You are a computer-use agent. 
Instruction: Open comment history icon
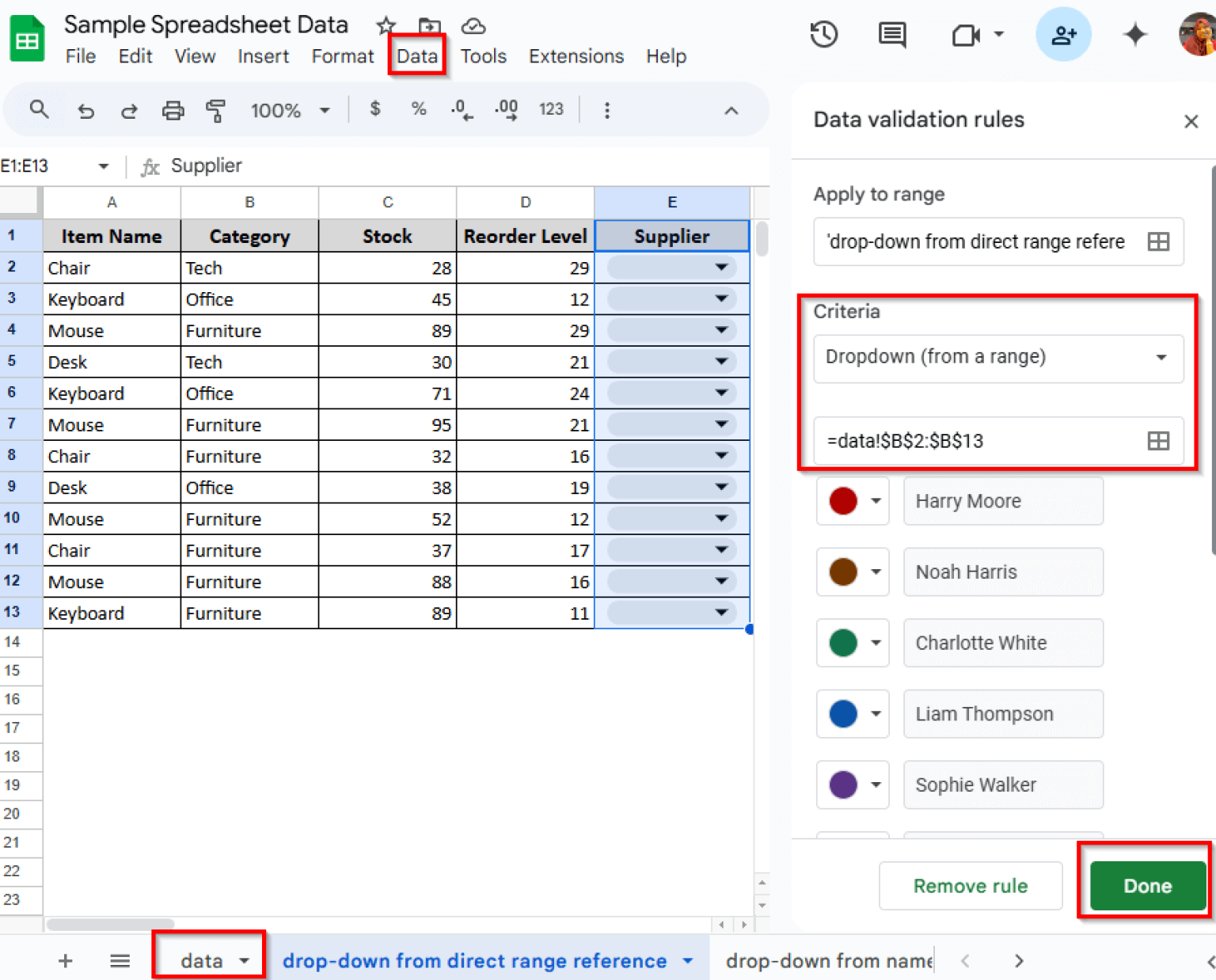891,35
